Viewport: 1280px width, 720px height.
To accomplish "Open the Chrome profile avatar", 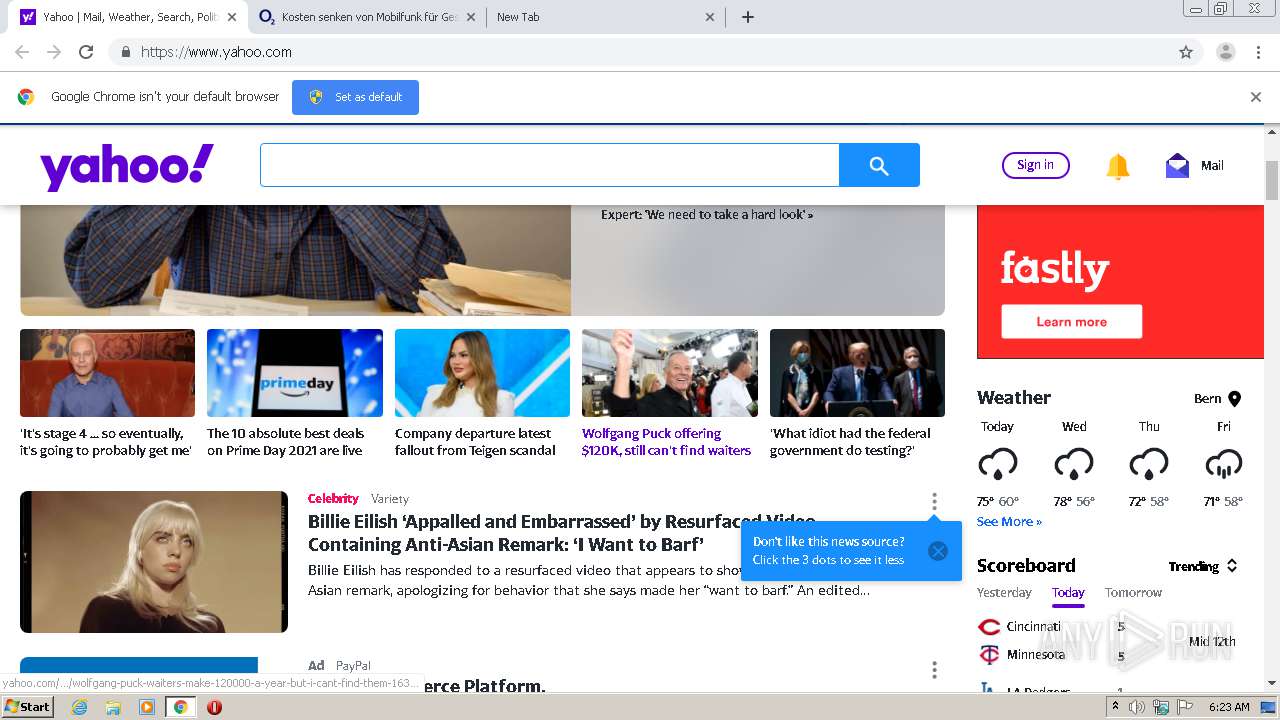I will [x=1225, y=52].
